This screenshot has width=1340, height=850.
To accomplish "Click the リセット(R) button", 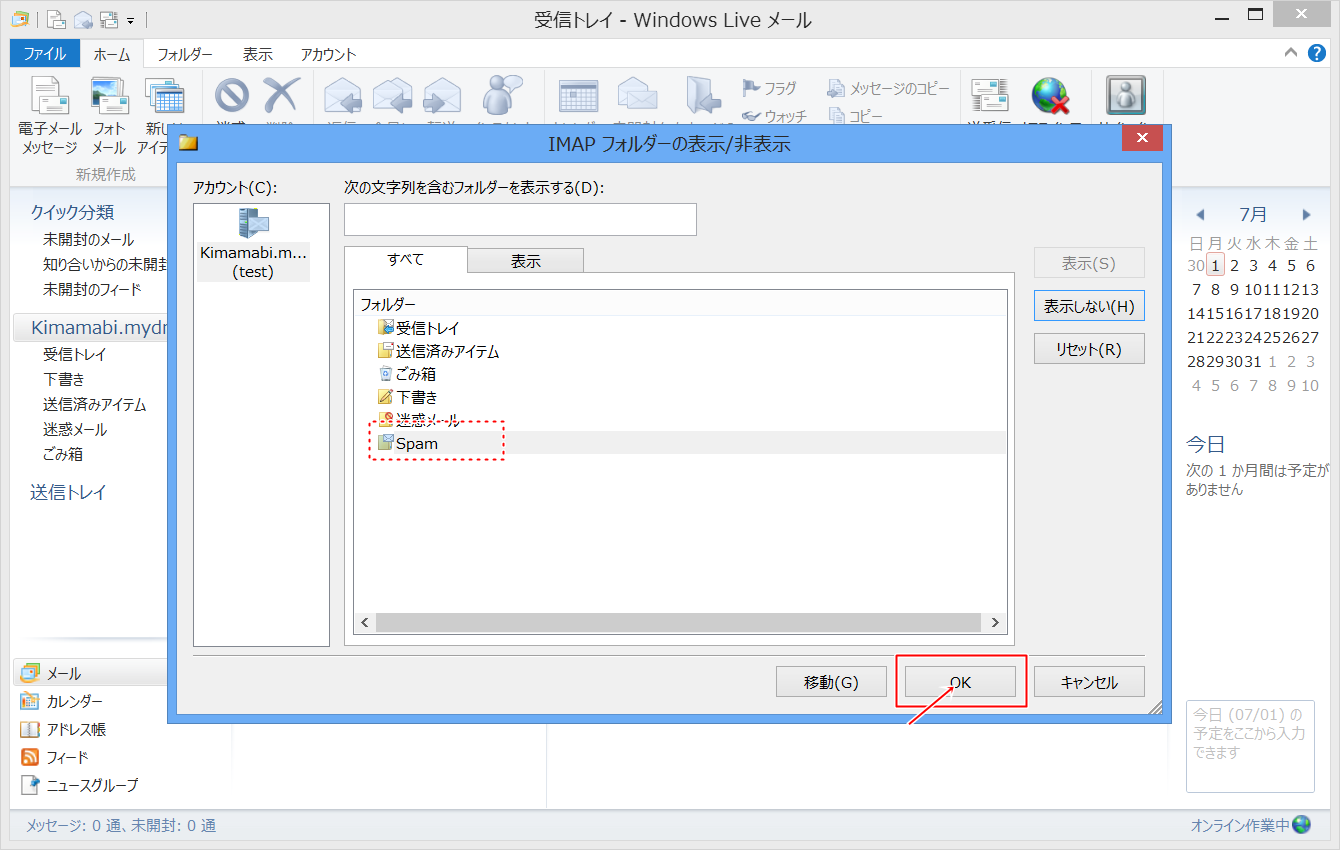I will (x=1089, y=349).
